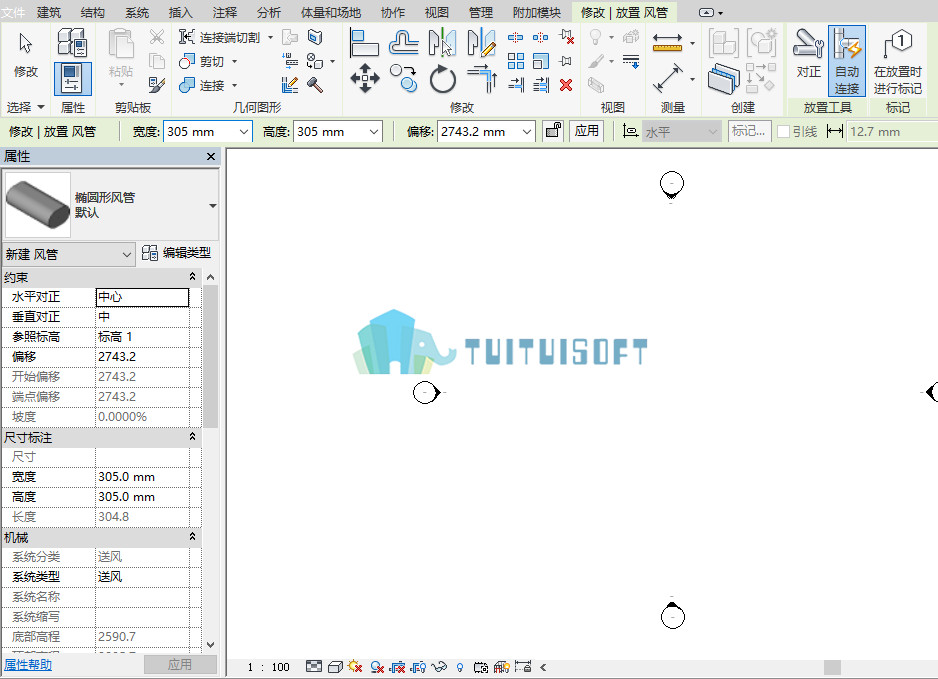Enable the 引线 leader checkbox

click(783, 132)
